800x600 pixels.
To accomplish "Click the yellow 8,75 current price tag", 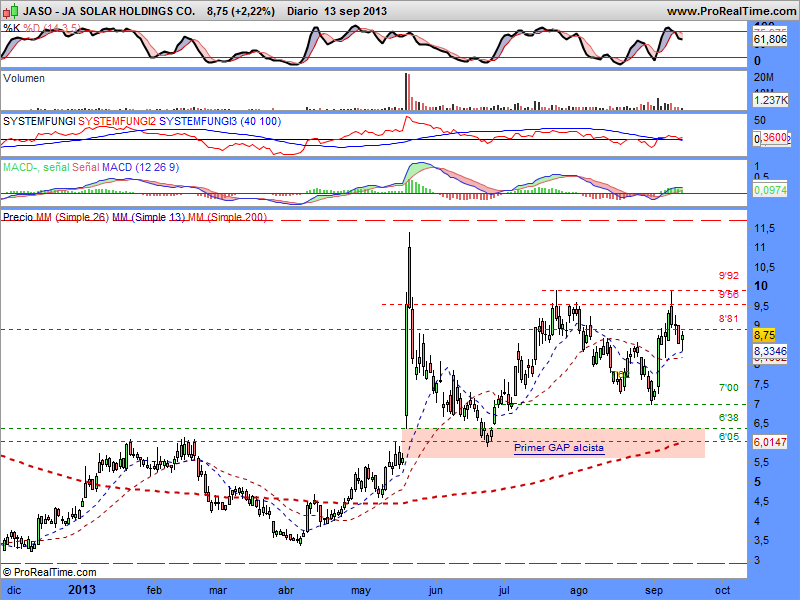I will 764,335.
